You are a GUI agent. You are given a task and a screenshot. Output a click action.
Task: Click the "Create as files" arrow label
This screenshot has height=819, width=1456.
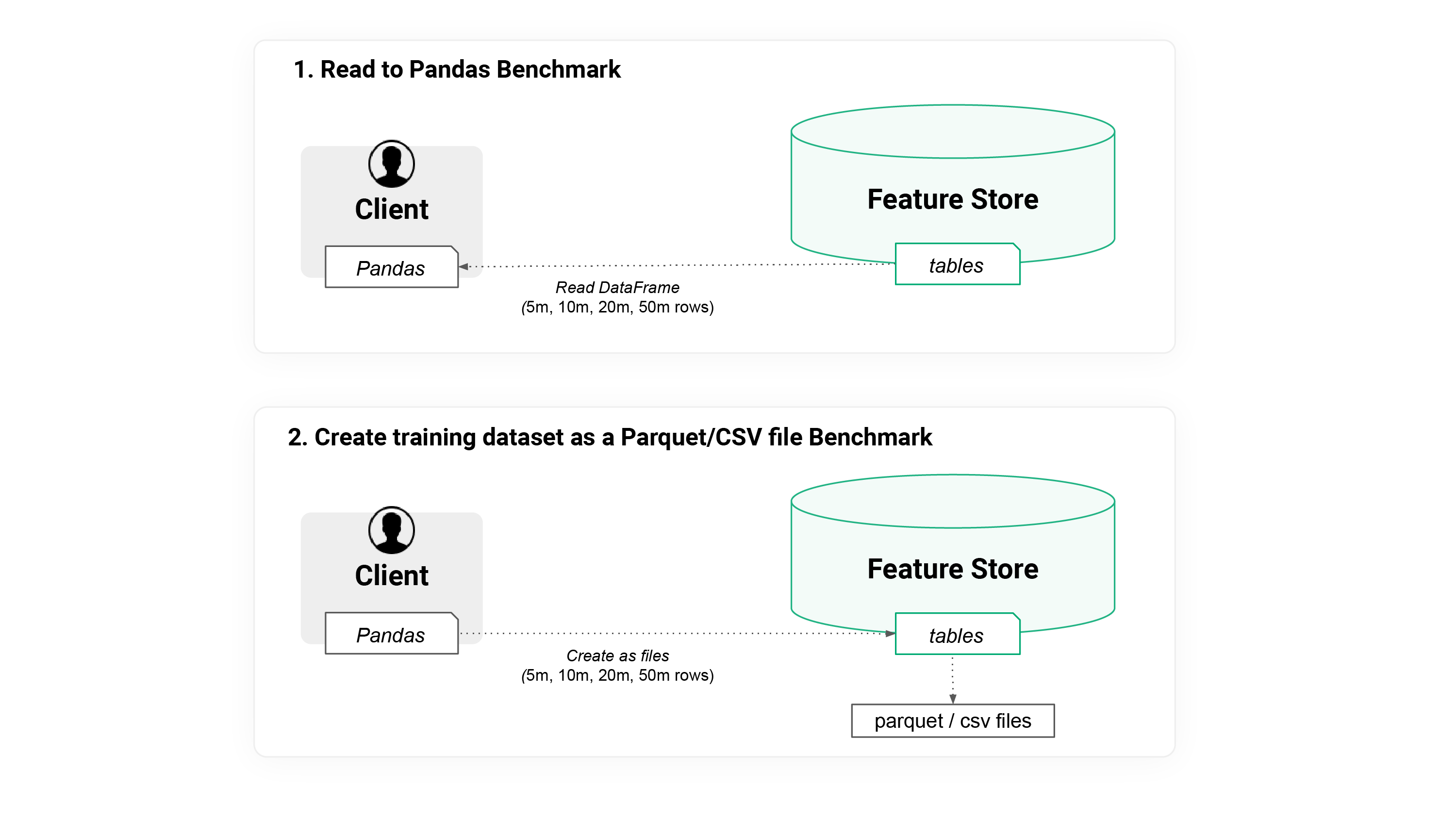[617, 655]
